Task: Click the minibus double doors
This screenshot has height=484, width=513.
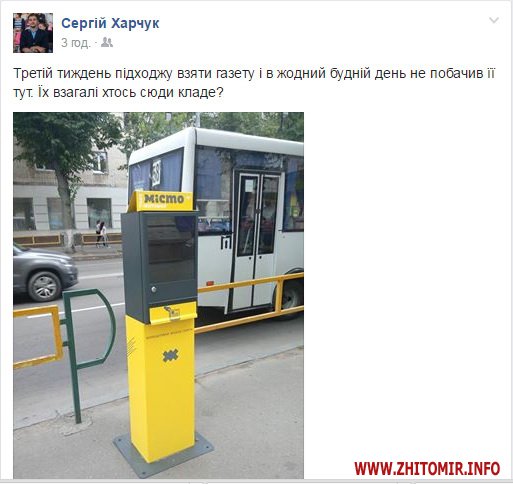Action: 256,239
